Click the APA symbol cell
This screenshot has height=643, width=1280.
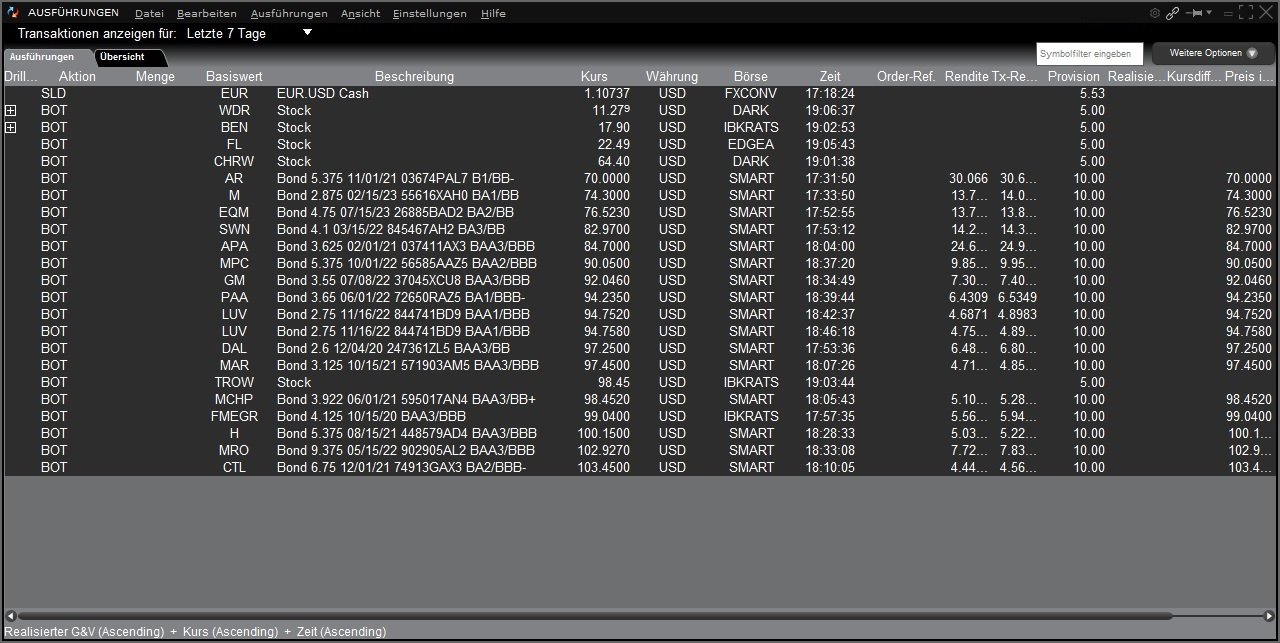pos(234,247)
